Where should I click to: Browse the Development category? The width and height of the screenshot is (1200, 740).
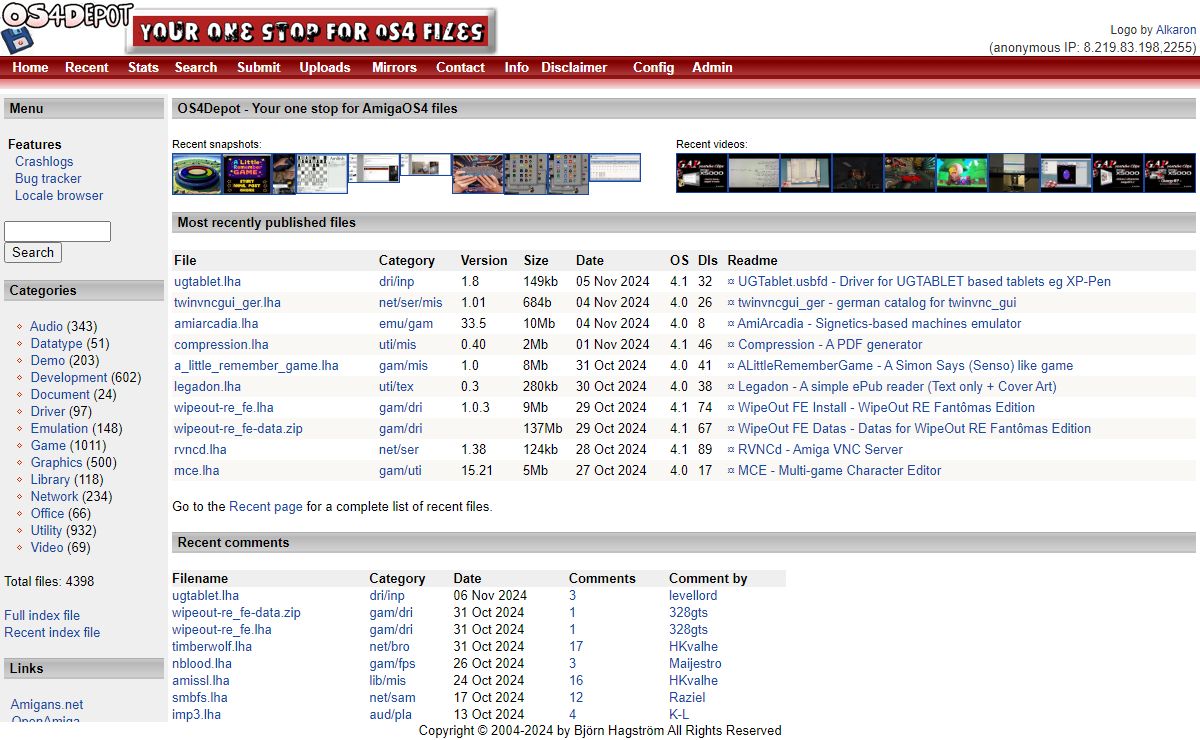tap(69, 377)
